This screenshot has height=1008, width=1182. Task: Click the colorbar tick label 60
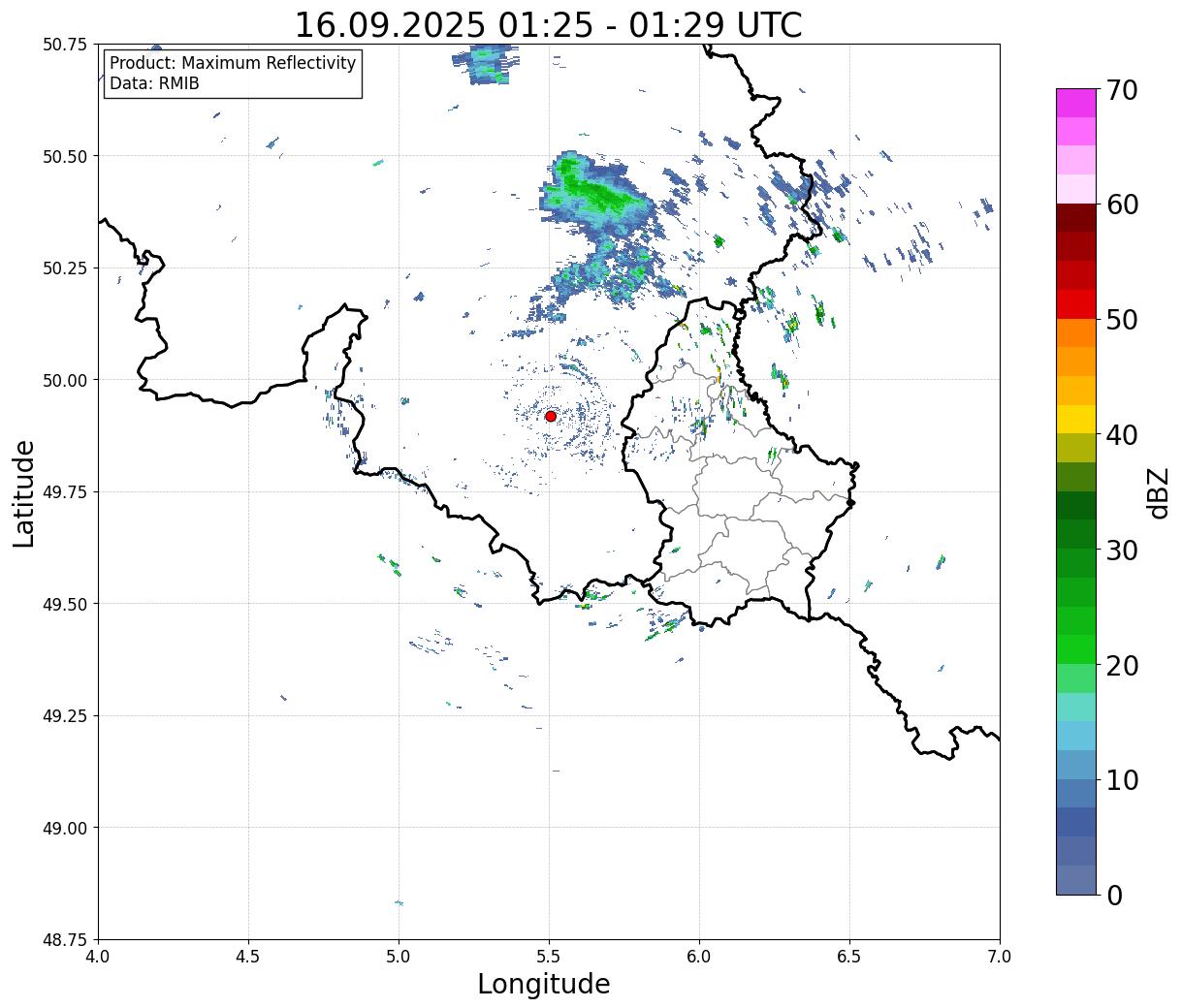coord(1121,205)
